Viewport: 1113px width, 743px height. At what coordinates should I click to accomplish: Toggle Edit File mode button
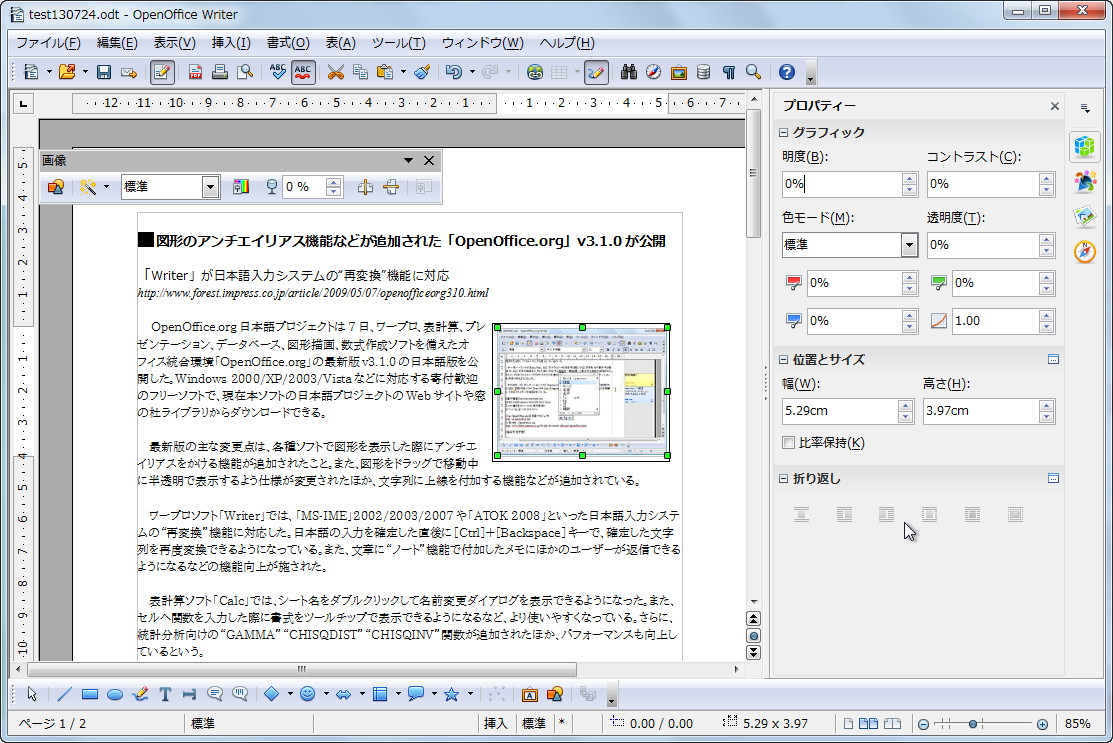point(162,72)
